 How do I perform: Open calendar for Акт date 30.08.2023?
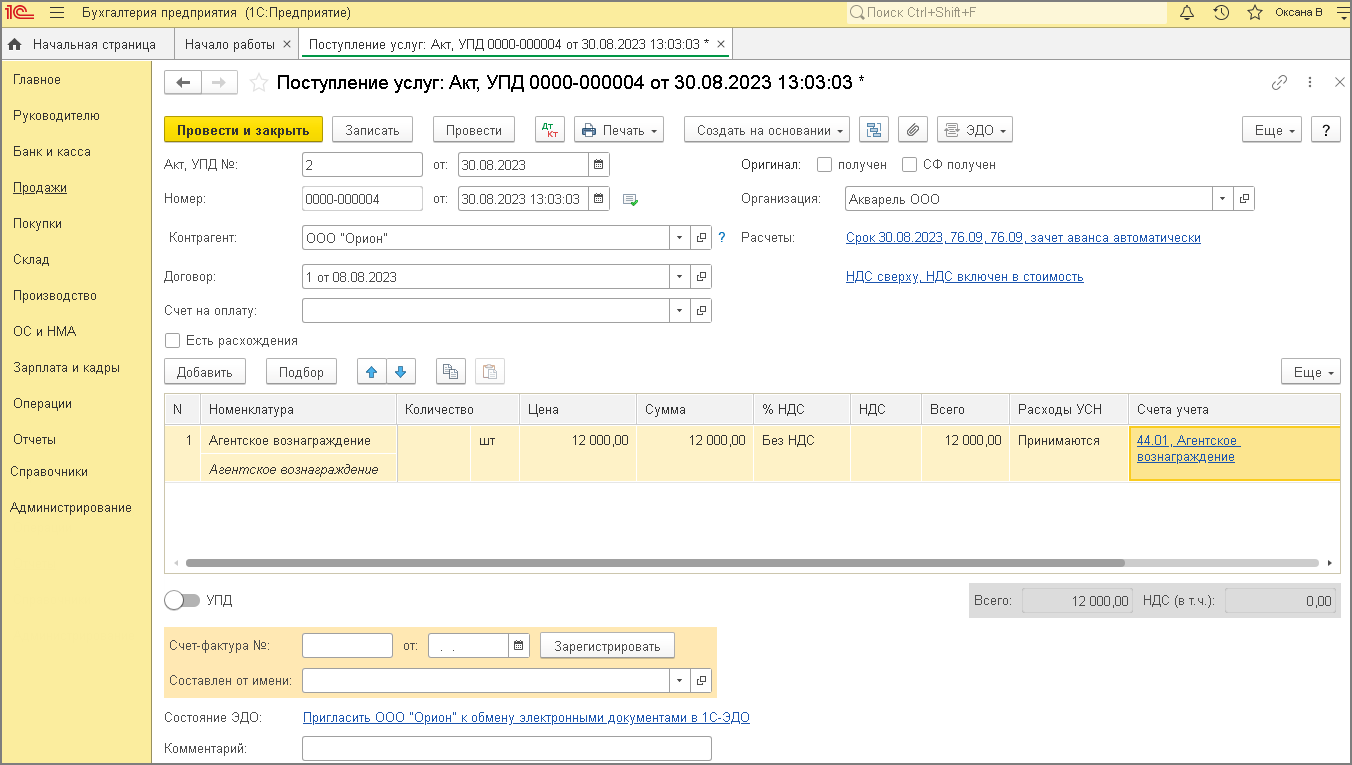point(598,165)
